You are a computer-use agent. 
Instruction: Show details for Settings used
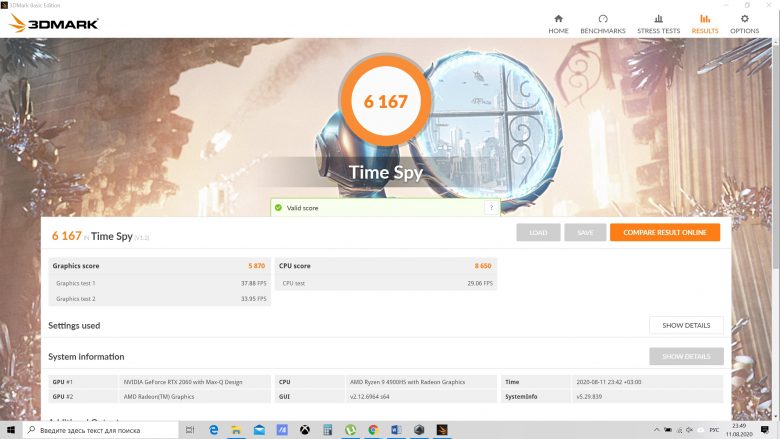[x=686, y=325]
